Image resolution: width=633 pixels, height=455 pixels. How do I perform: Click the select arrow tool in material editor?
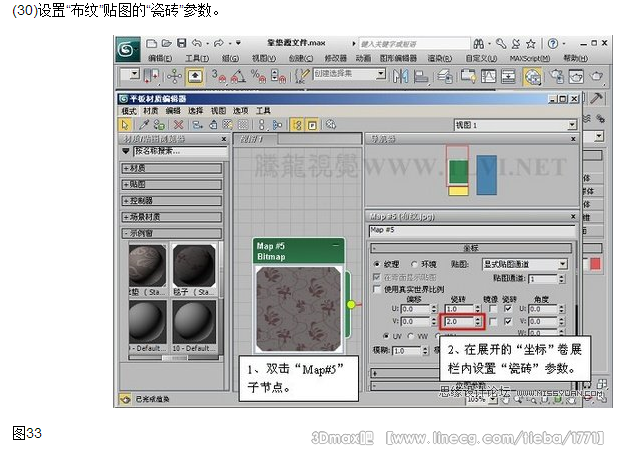point(124,124)
